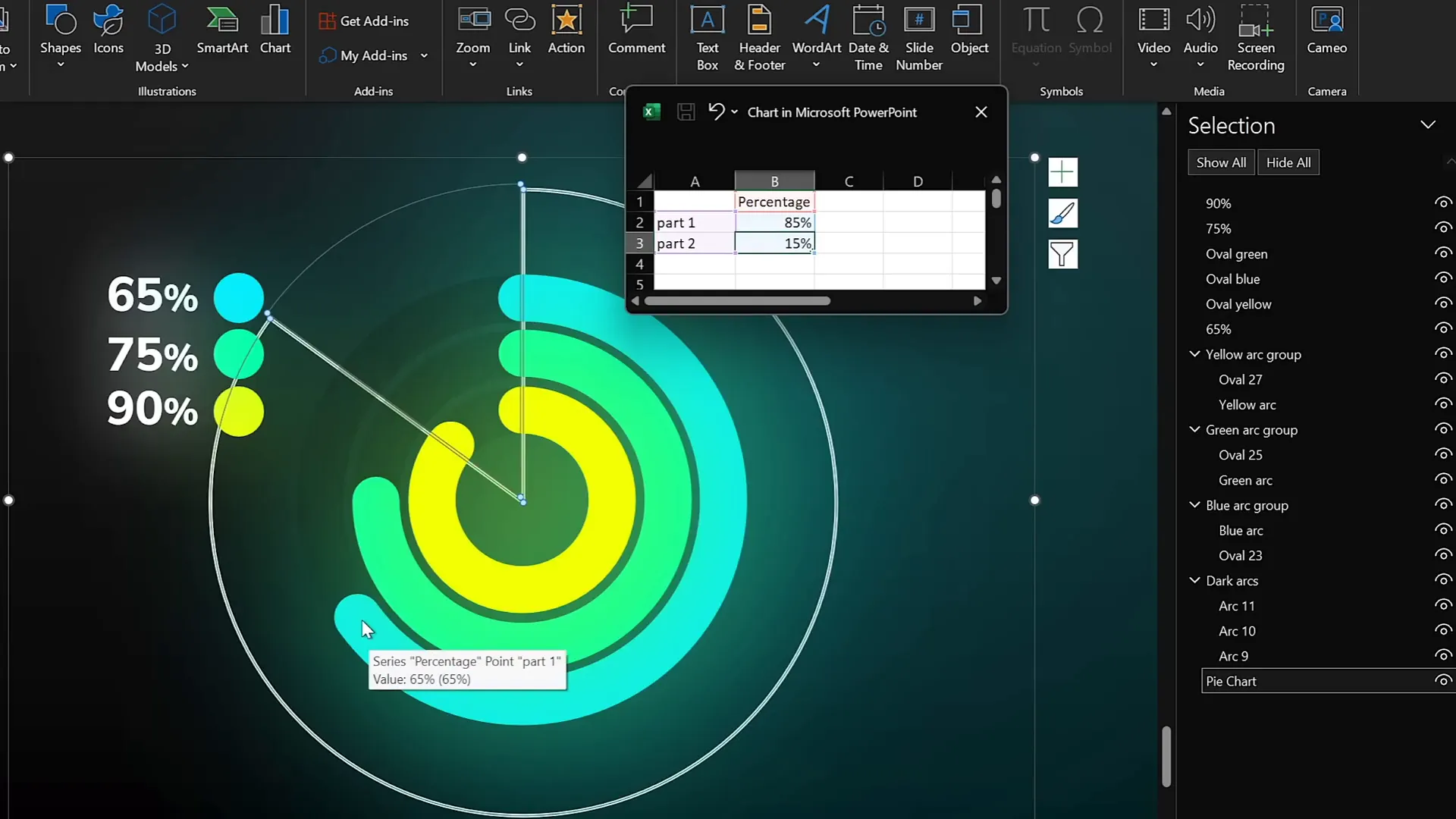Click the save icon in chart data window
1456x819 pixels.
[686, 112]
